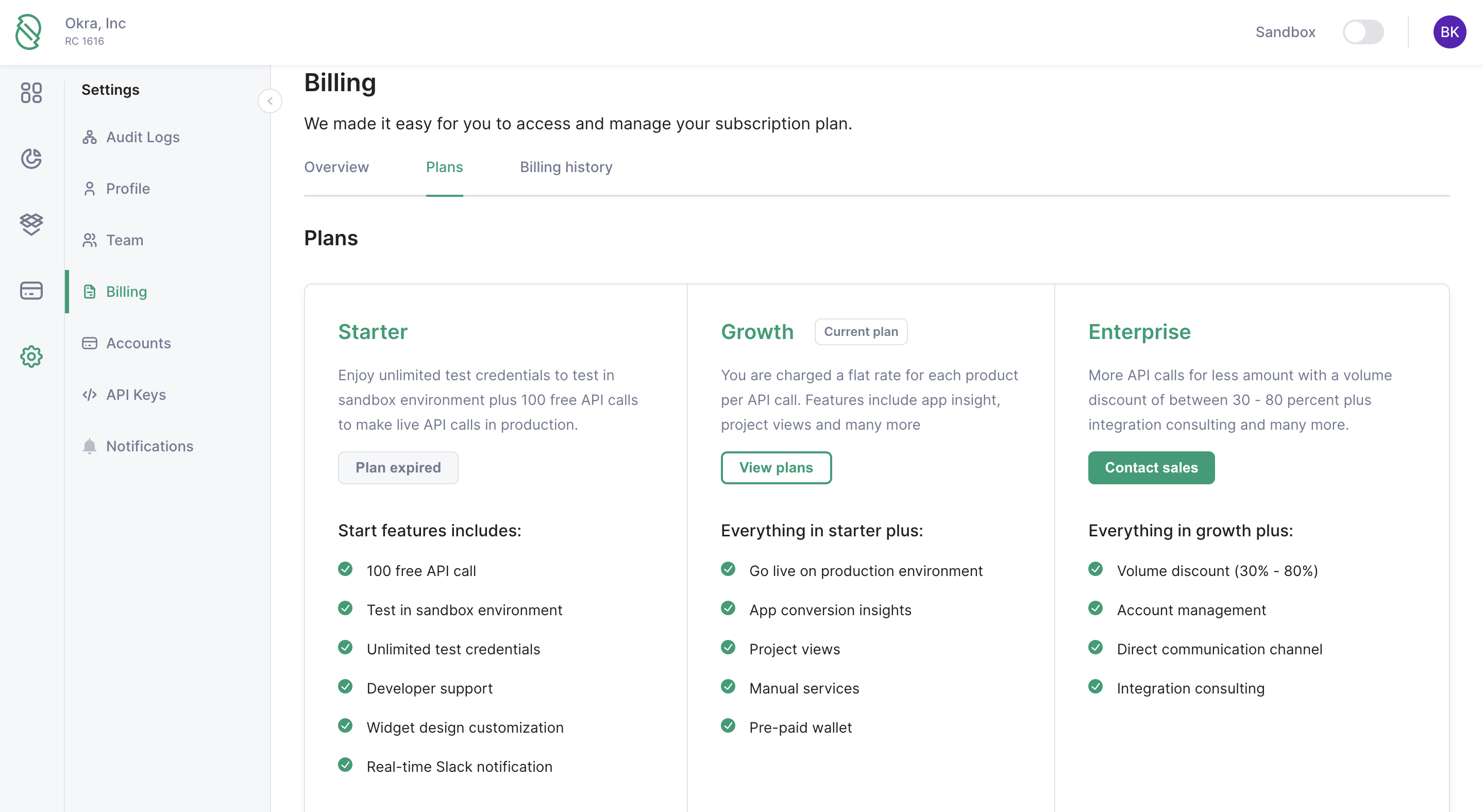Click the stacked layers icon in sidebar

tap(31, 224)
